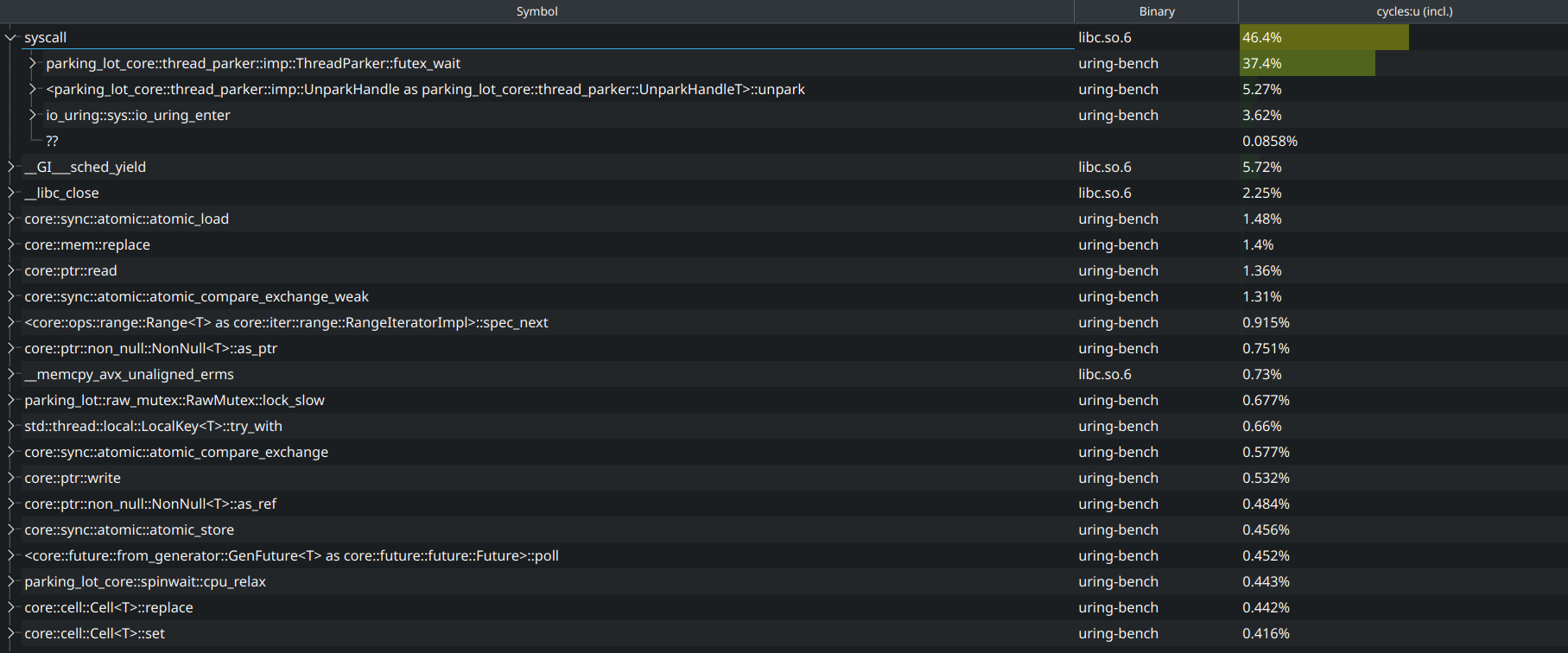Click the 37.4% cost bar for futex_wait
1568x653 pixels.
pos(1308,63)
